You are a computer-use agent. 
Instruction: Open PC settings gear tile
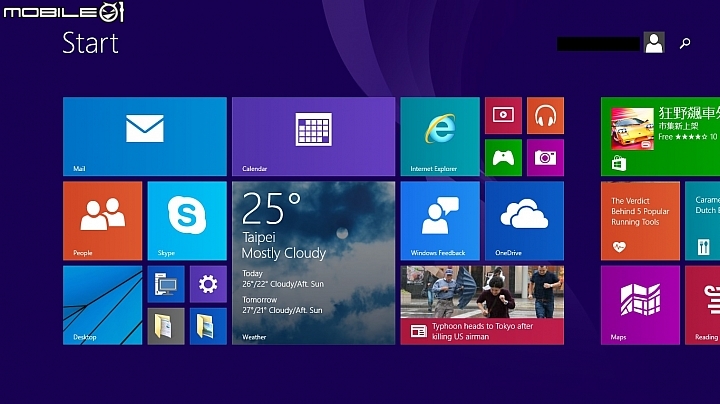[208, 284]
